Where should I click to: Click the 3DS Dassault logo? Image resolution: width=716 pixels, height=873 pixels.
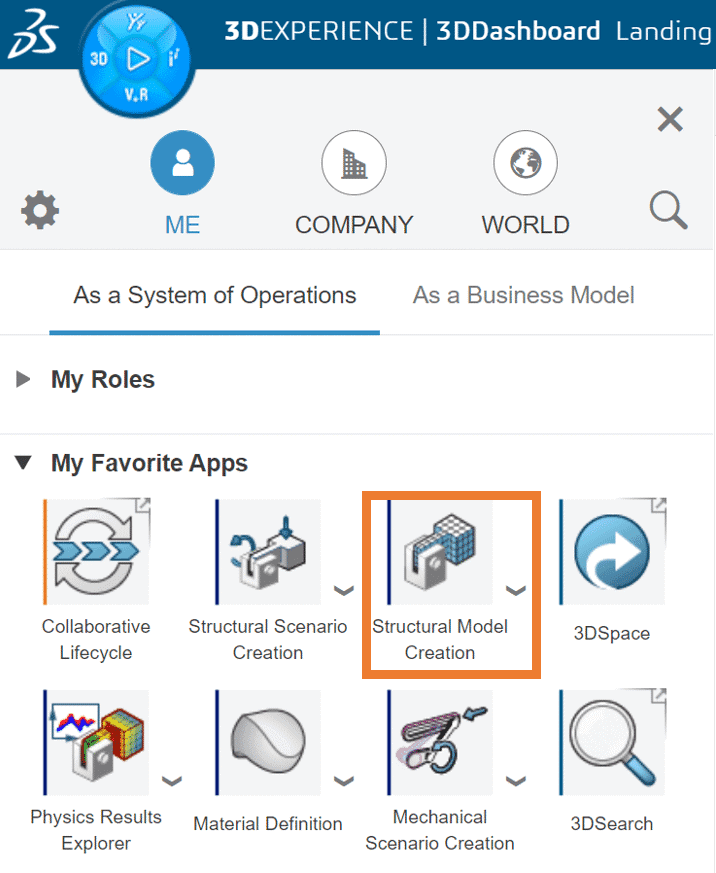pyautogui.click(x=33, y=34)
